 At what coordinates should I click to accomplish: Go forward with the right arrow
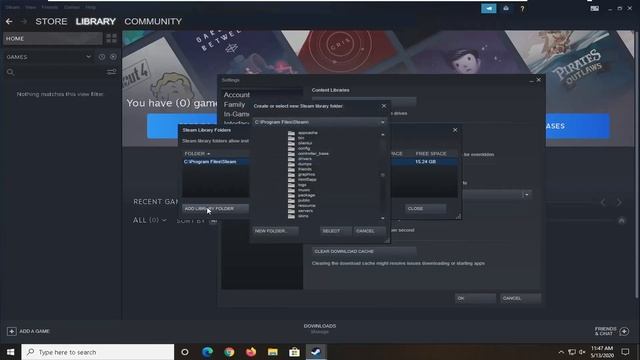point(24,21)
